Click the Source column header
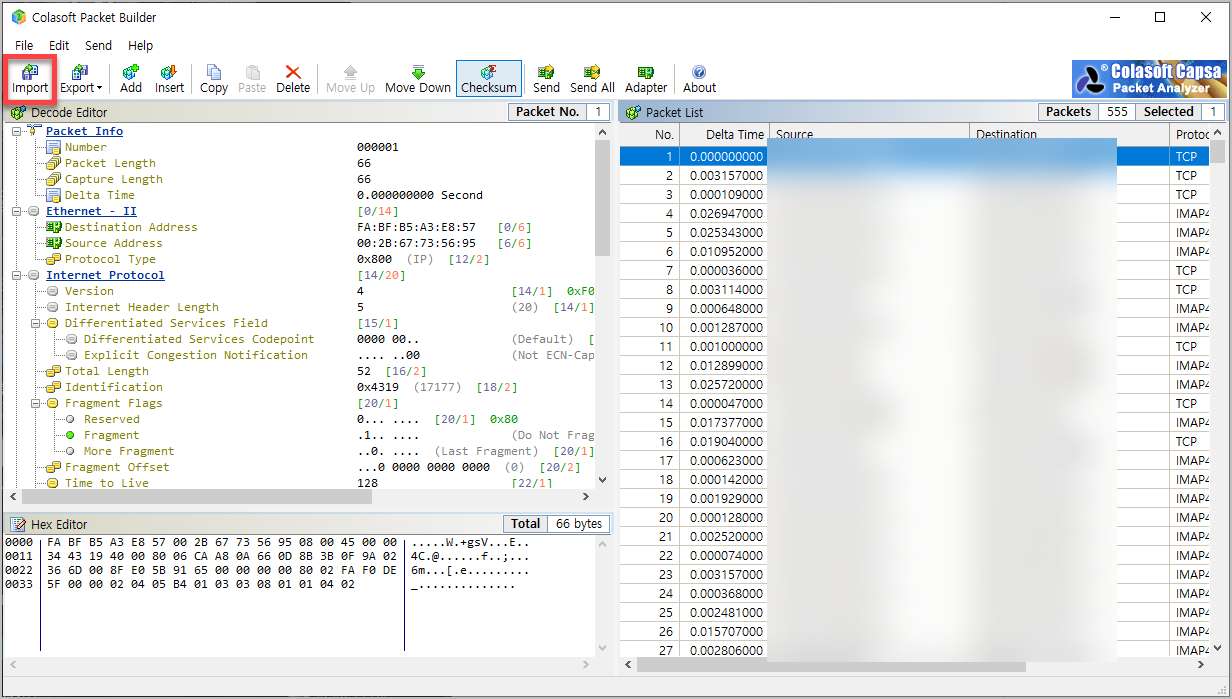The width and height of the screenshot is (1232, 699). (869, 135)
